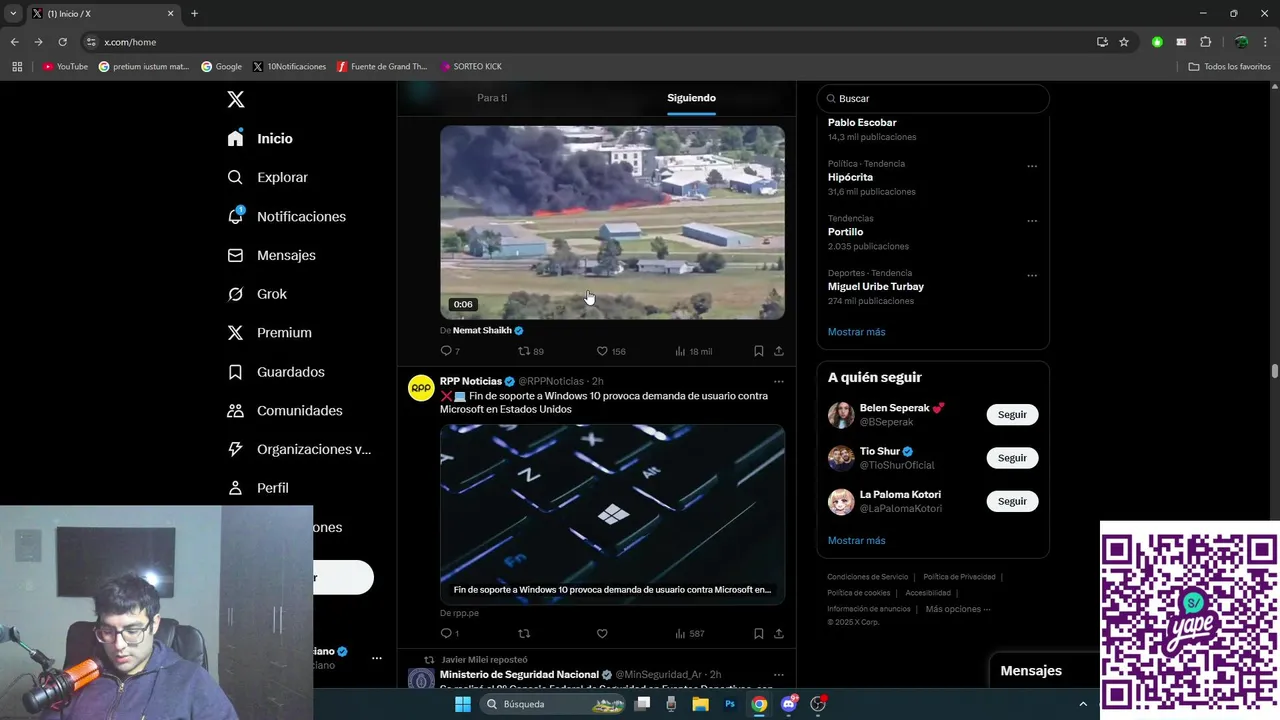Screen dimensions: 1280x720
Task: Open Organizaciones verificadas in sidebar
Action: pos(299,450)
